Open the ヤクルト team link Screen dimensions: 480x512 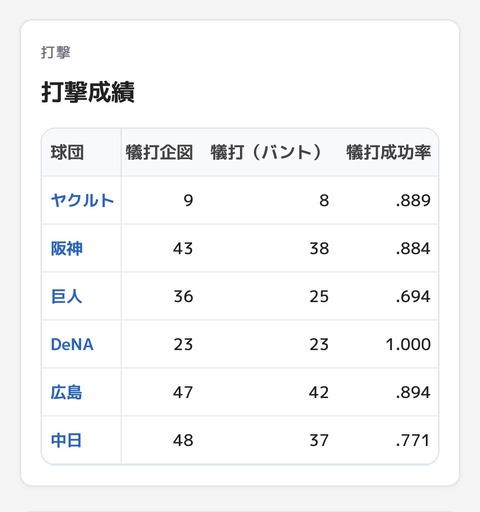point(82,201)
